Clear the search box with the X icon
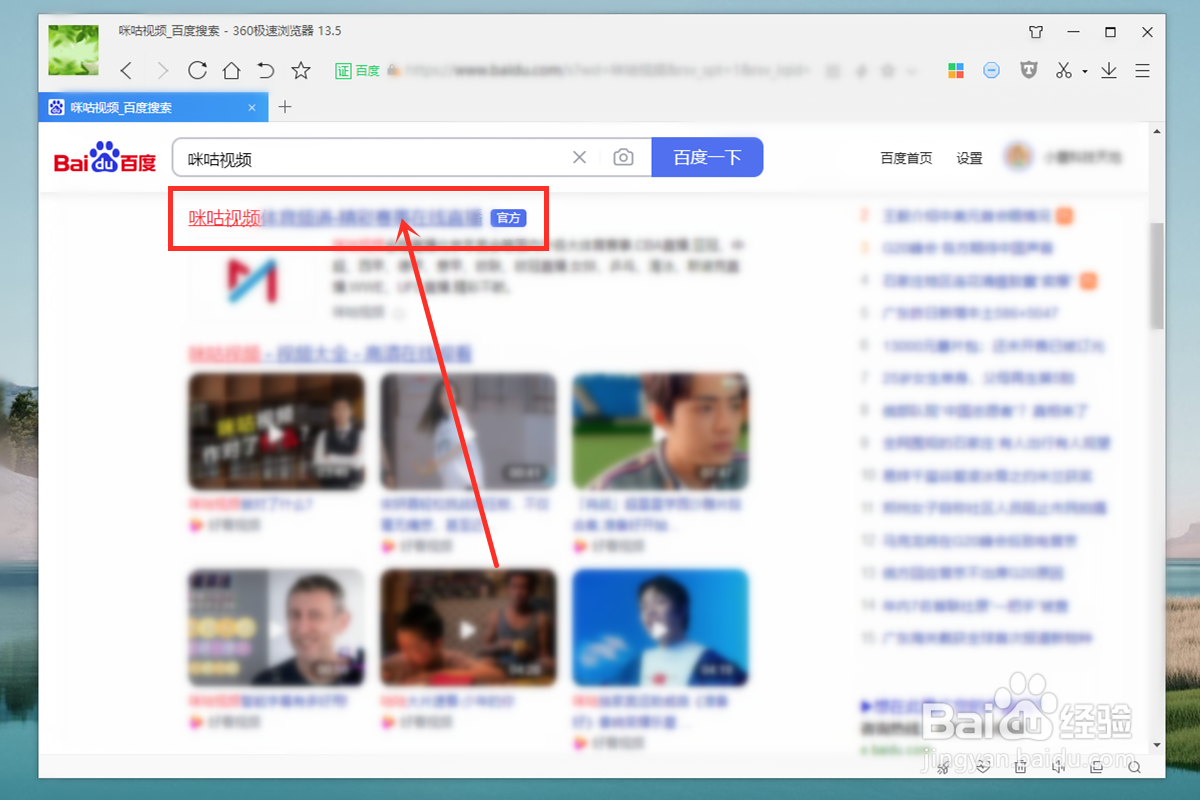Screen dimensions: 1200x800 (x=579, y=158)
